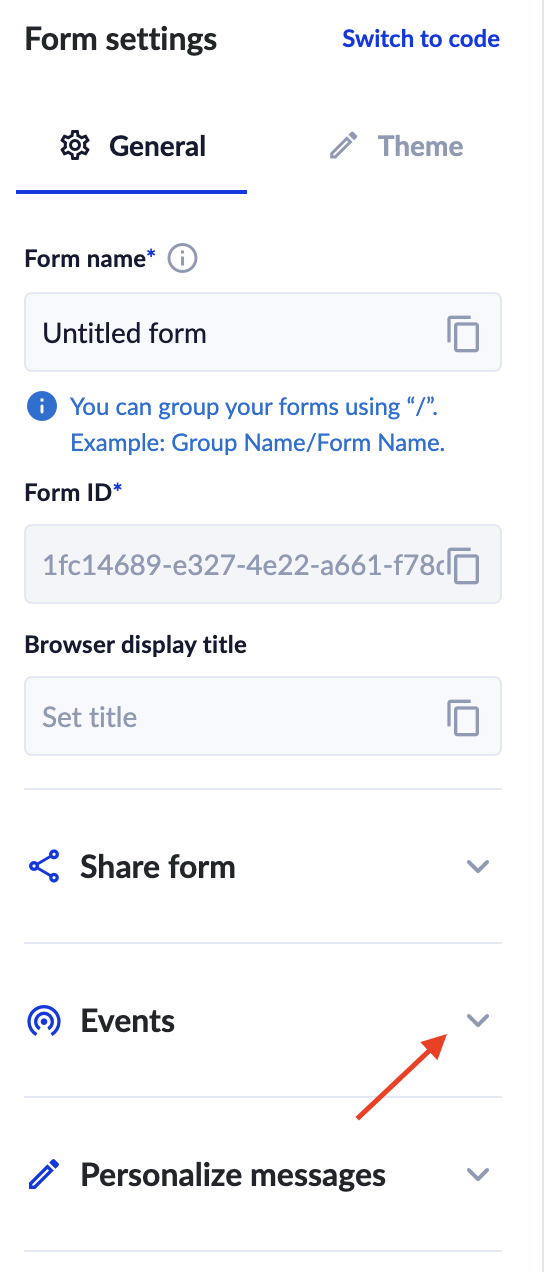Viewport: 544px width, 1272px height.
Task: Expand the Personalize messages chevron
Action: tap(478, 1174)
